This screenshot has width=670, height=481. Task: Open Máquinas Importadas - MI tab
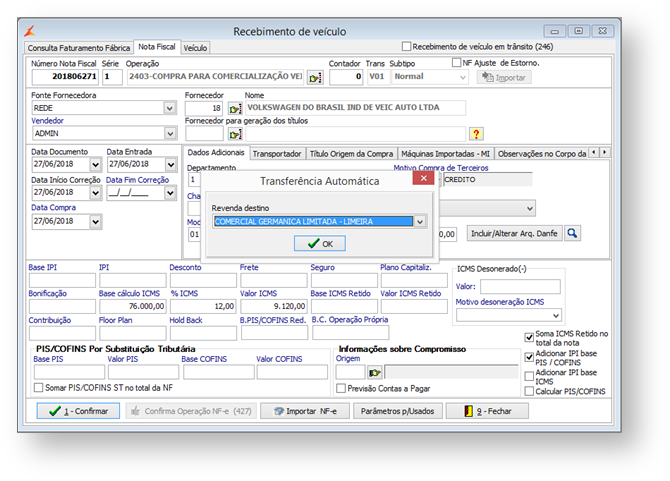pos(446,154)
